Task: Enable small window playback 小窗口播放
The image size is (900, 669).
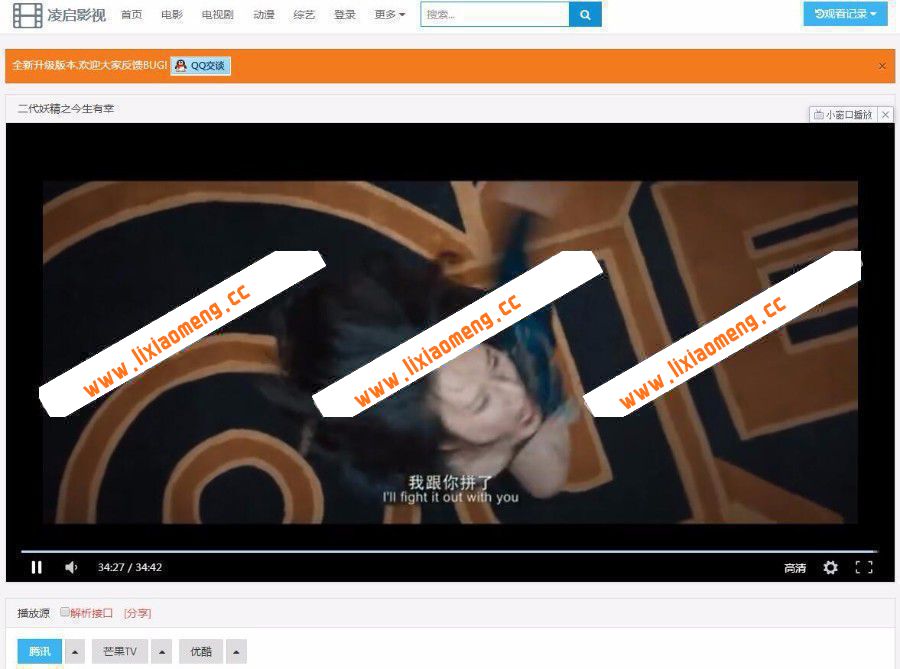Action: point(843,115)
